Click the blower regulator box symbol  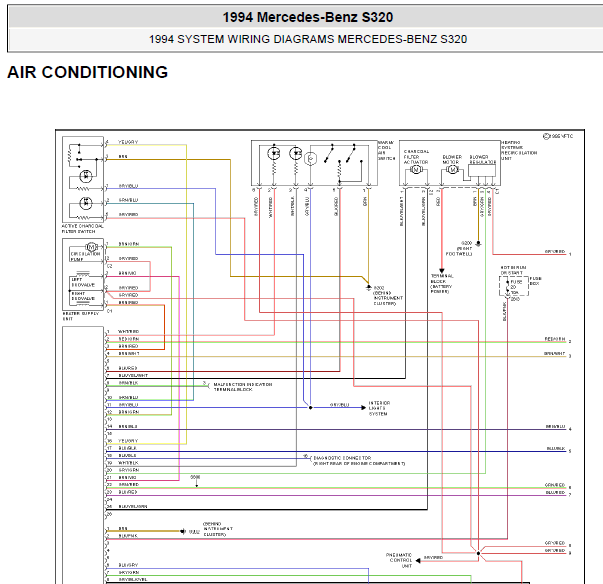click(482, 171)
